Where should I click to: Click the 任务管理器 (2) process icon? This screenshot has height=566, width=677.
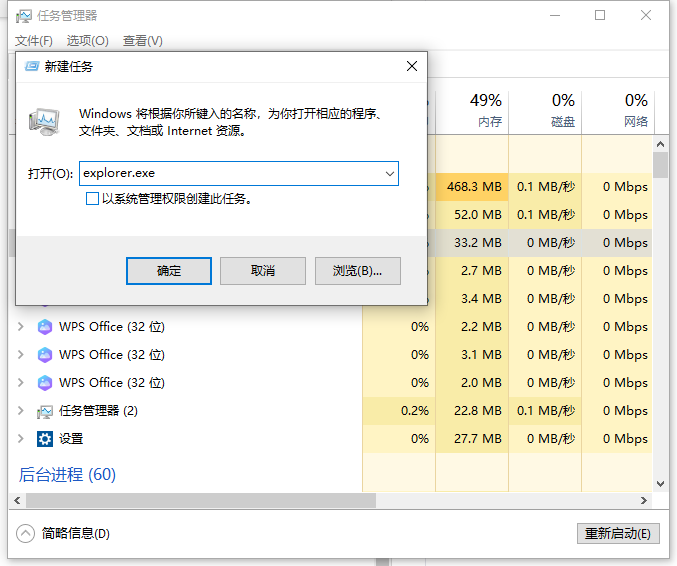(45, 411)
